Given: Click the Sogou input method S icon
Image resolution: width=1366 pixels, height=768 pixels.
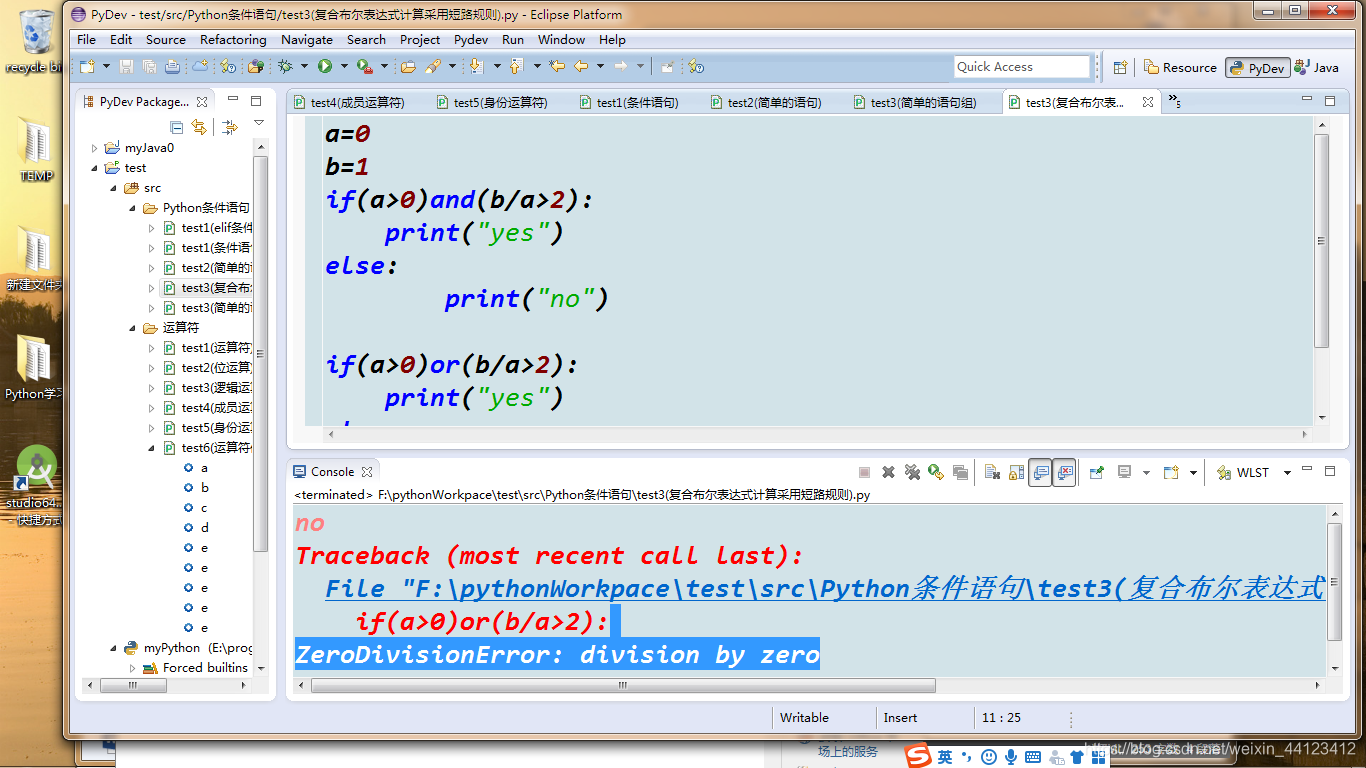Looking at the screenshot, I should tap(918, 755).
